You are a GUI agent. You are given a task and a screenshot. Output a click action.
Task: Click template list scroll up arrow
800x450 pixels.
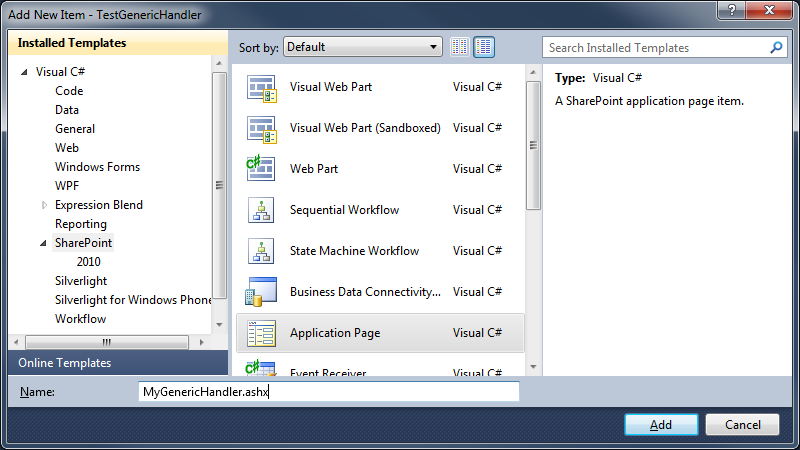coord(533,72)
